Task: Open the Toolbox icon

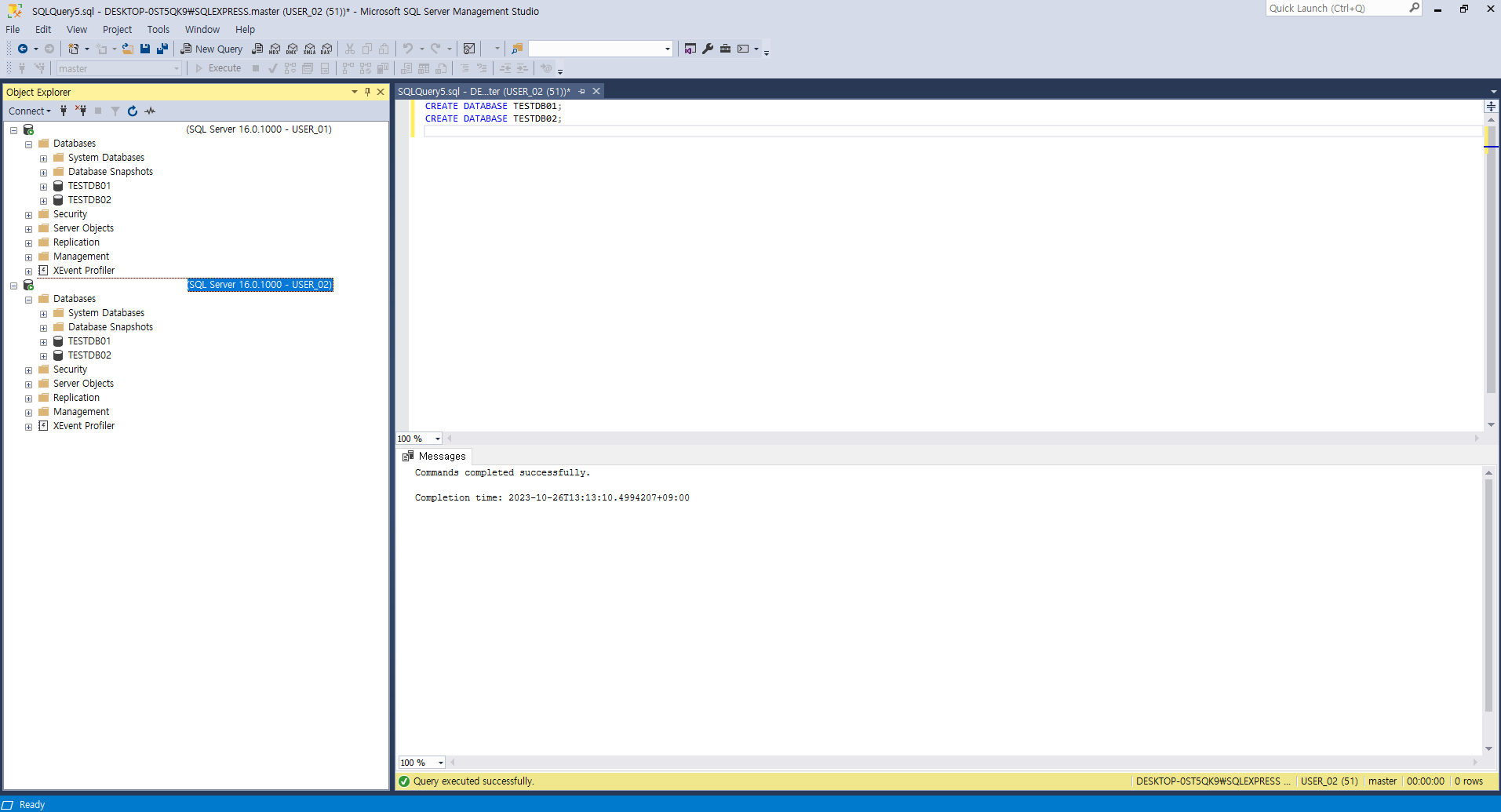Action: (725, 49)
